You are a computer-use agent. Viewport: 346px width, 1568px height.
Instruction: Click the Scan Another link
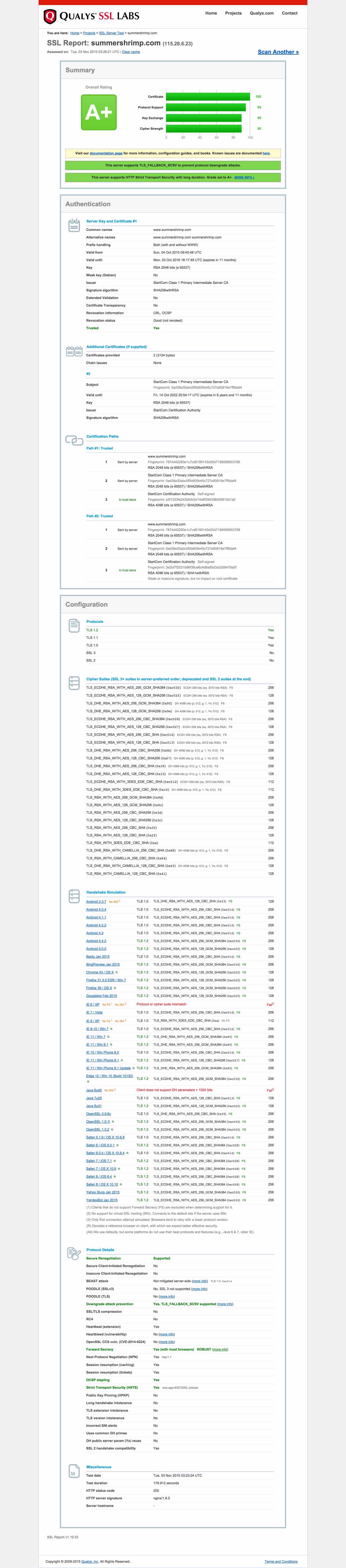[278, 52]
